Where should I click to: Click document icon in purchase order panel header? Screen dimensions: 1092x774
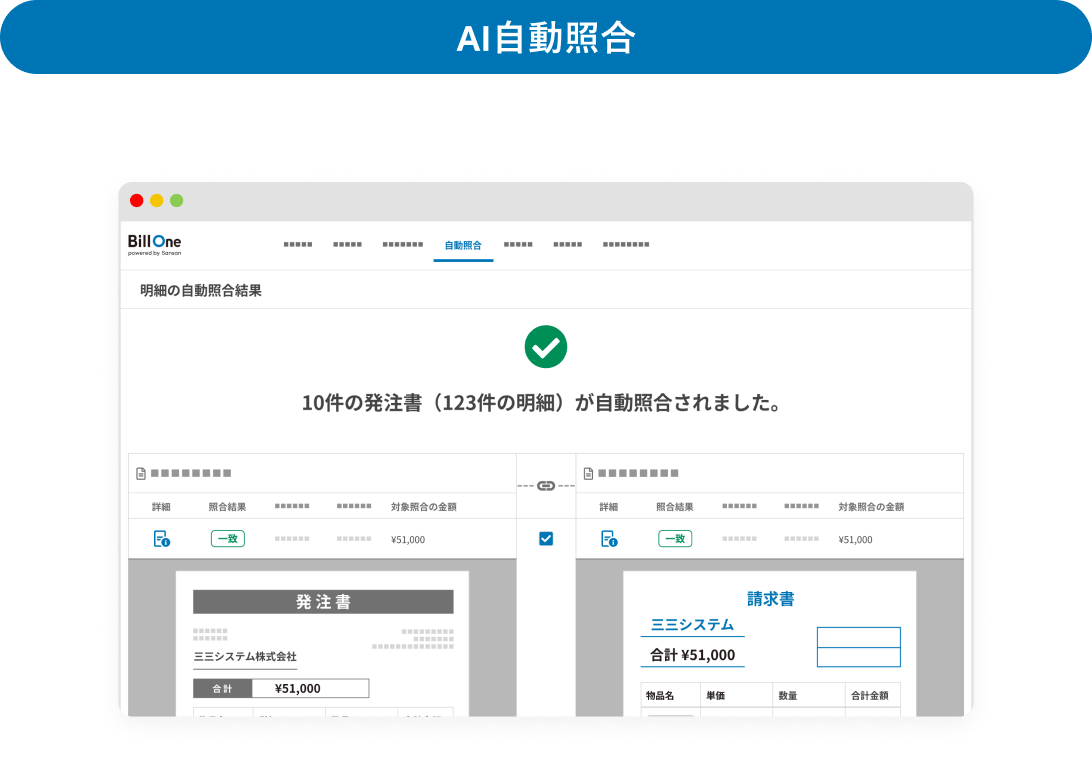tap(141, 474)
